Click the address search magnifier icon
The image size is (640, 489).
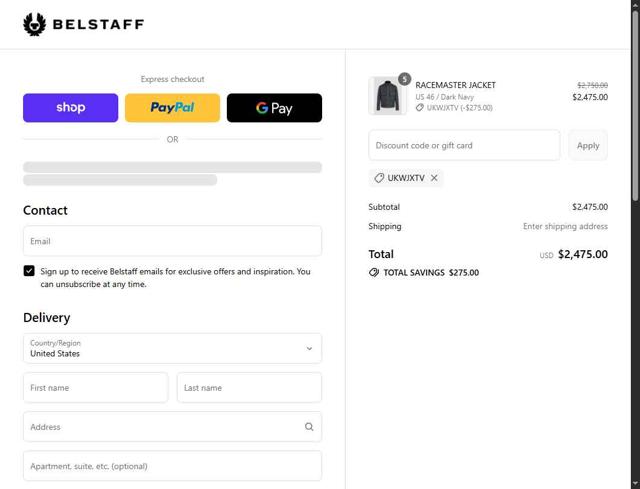309,427
